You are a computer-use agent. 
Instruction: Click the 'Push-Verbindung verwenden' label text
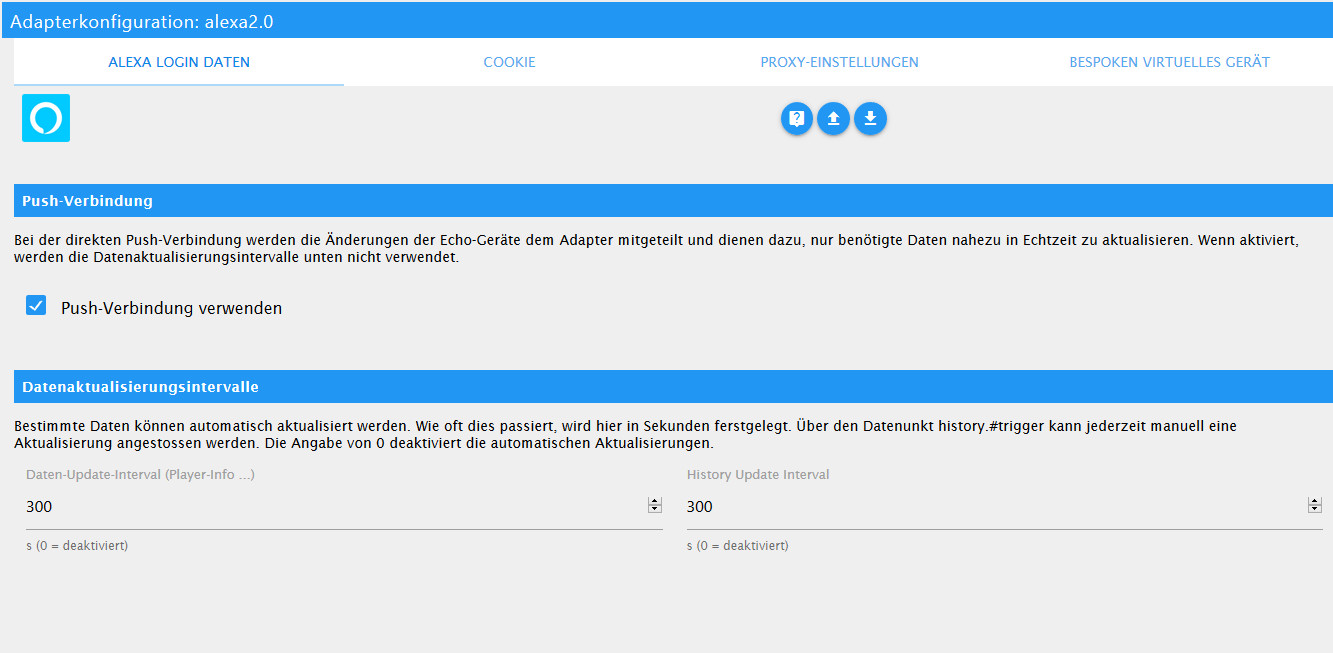(171, 308)
